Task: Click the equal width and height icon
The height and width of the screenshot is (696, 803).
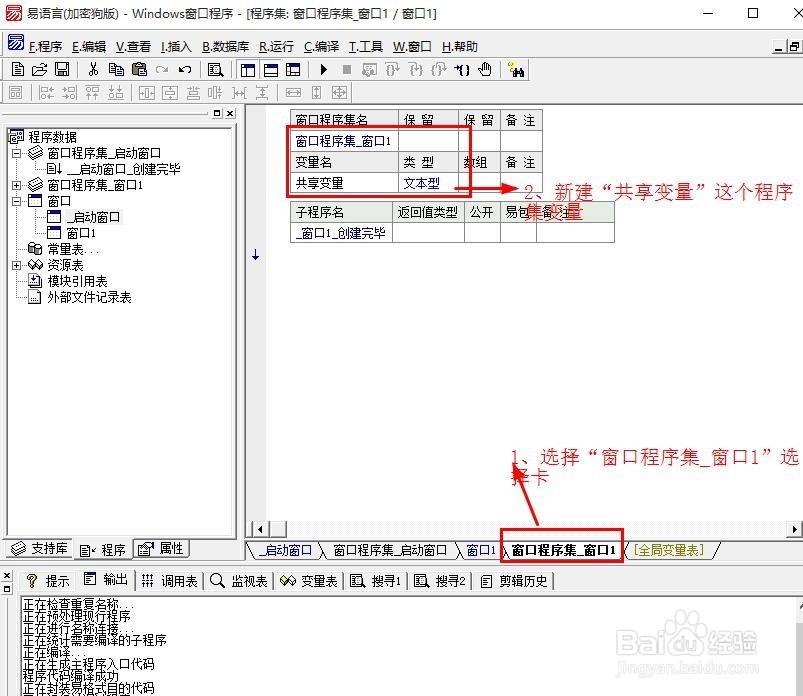Action: [x=340, y=93]
